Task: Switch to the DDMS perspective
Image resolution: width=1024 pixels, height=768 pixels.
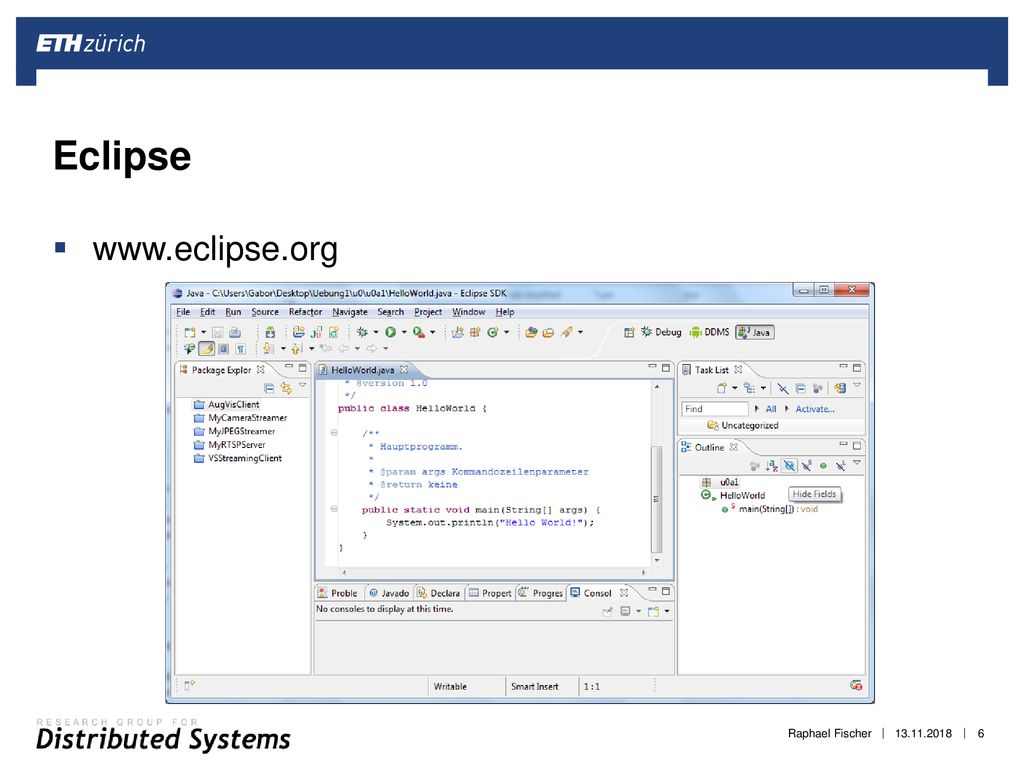Action: (x=709, y=332)
